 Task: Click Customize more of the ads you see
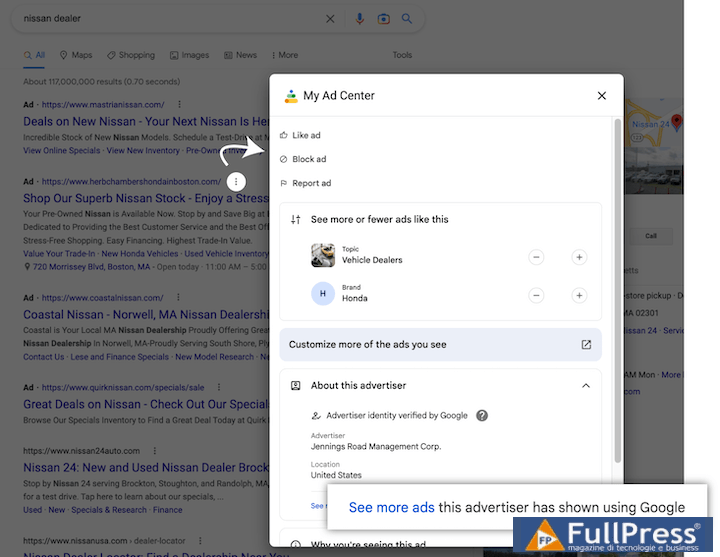coord(367,344)
